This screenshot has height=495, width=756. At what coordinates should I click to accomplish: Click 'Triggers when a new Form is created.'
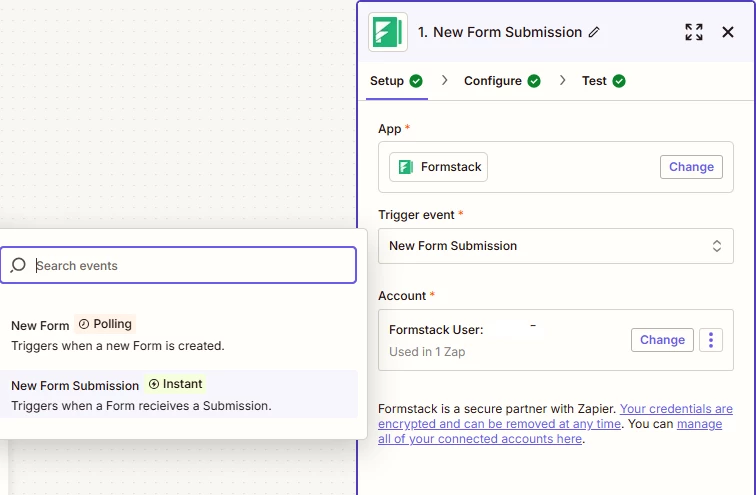(x=118, y=346)
